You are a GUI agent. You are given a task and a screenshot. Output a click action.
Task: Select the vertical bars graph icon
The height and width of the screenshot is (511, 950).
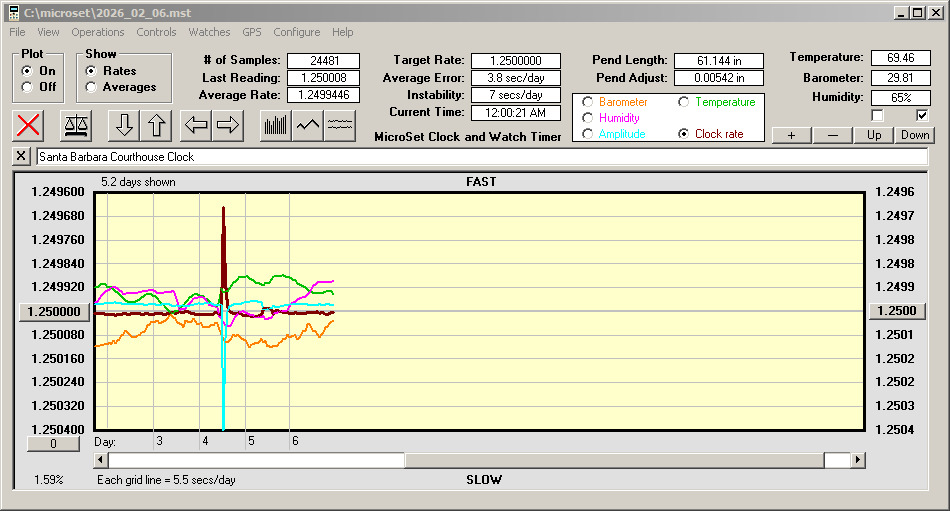pos(275,125)
